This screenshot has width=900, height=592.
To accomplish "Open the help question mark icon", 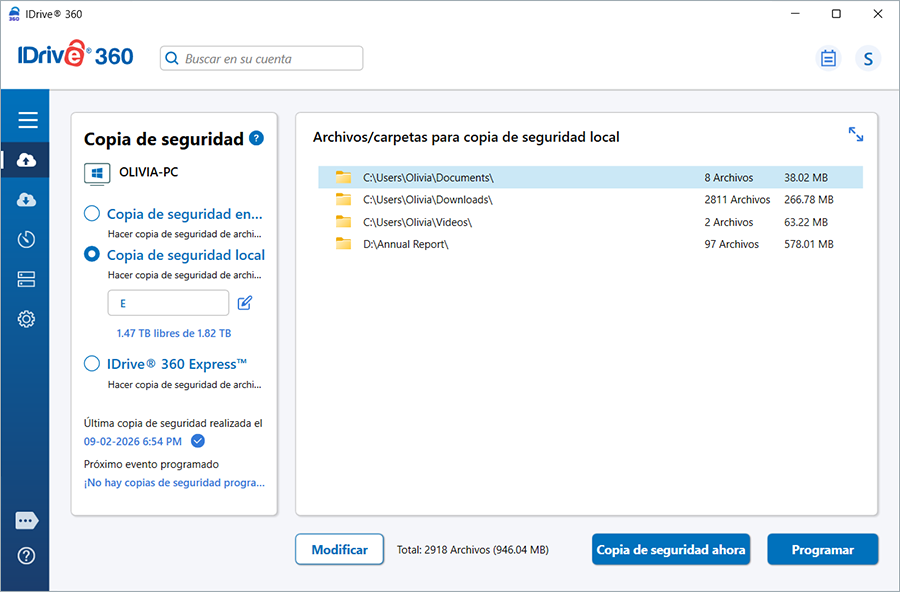I will 27,556.
